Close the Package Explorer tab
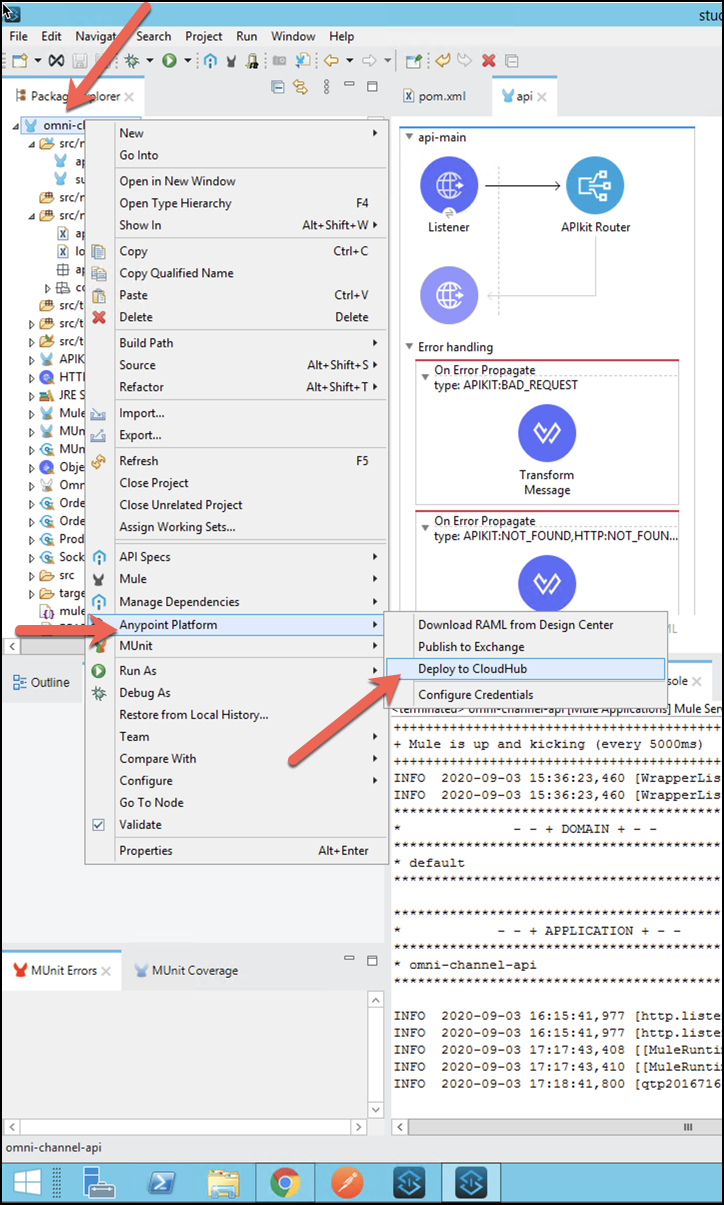Viewport: 724px width, 1205px height. point(129,97)
